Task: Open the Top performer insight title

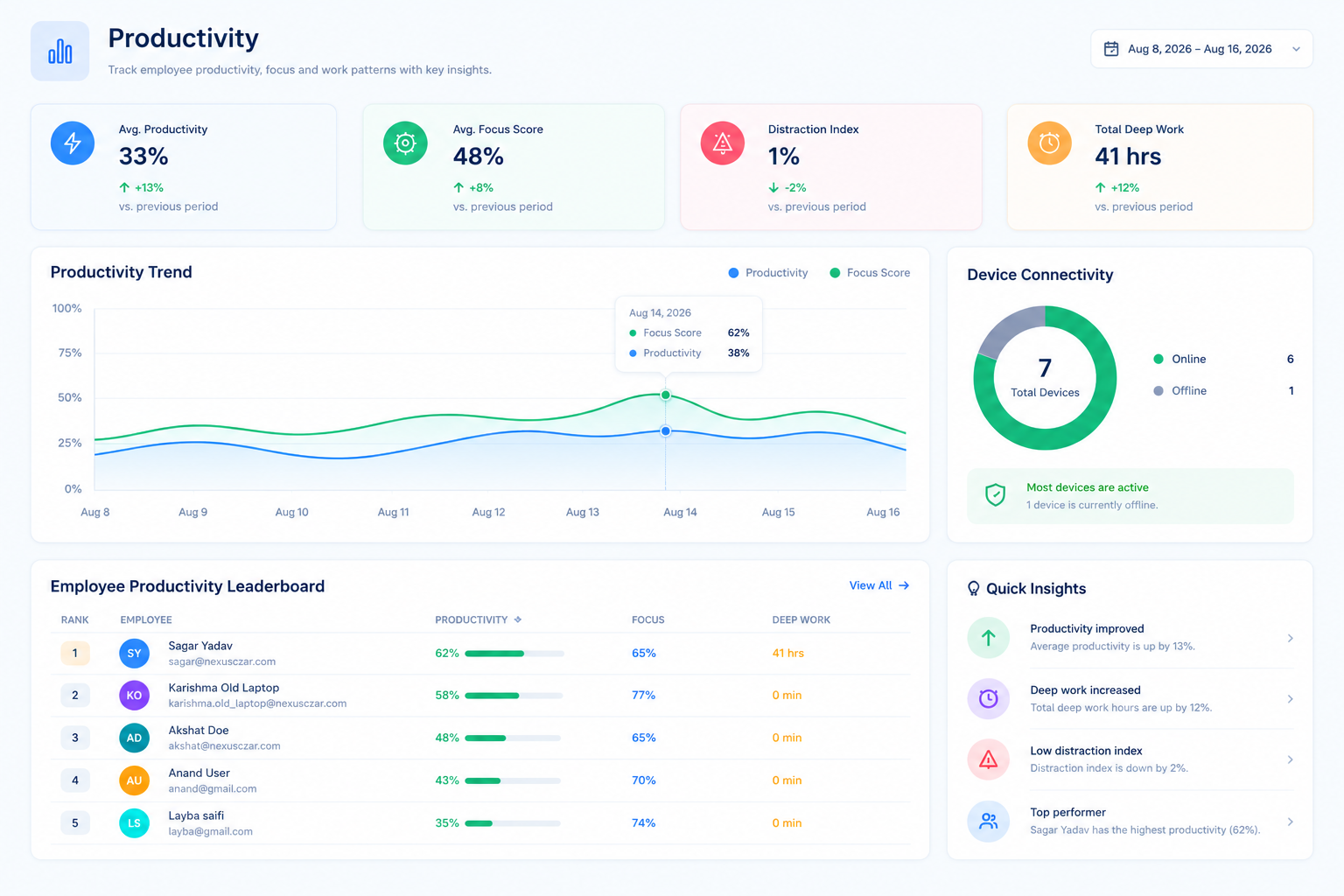Action: (1067, 812)
